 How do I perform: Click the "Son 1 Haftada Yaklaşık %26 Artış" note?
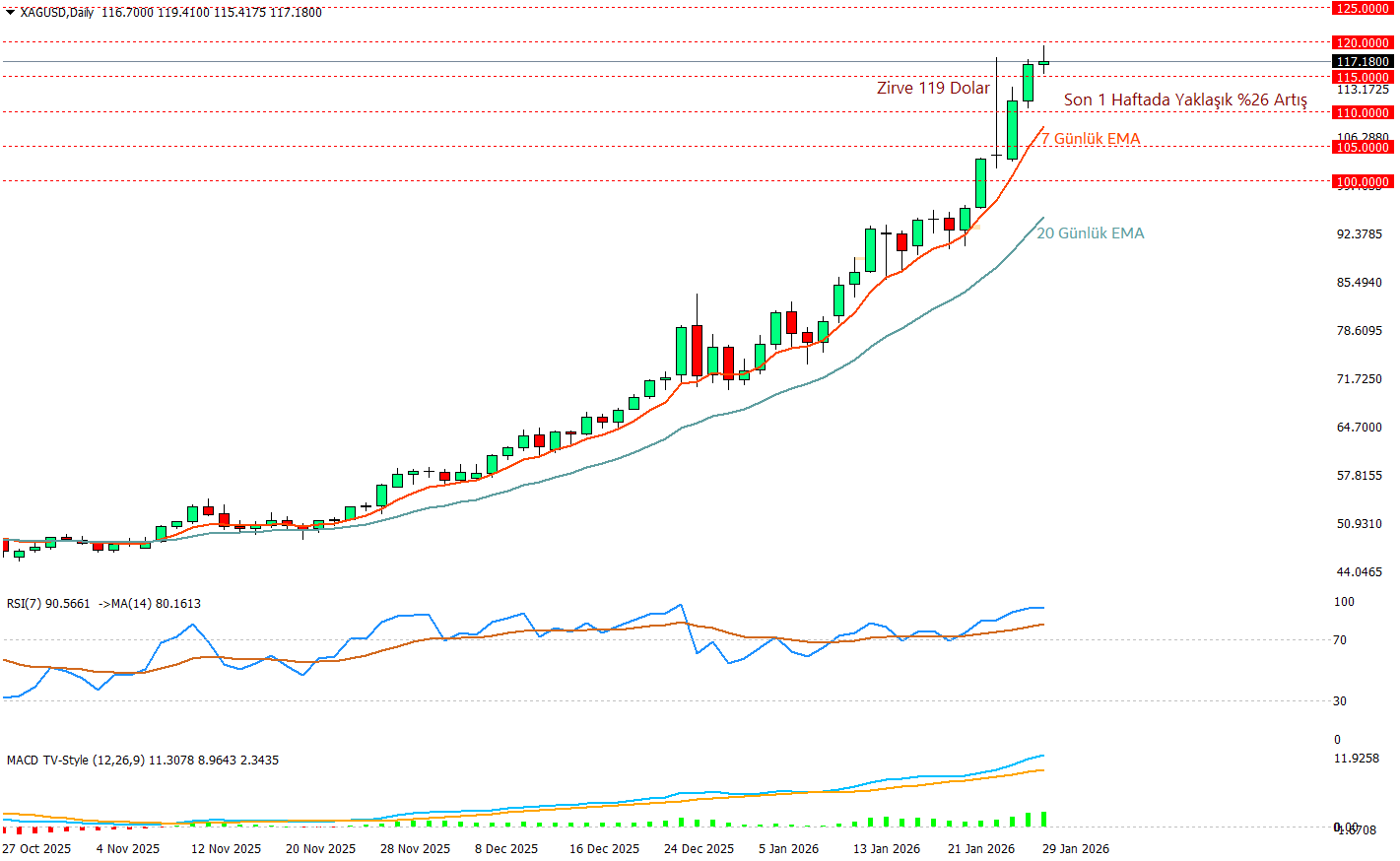pos(1185,100)
